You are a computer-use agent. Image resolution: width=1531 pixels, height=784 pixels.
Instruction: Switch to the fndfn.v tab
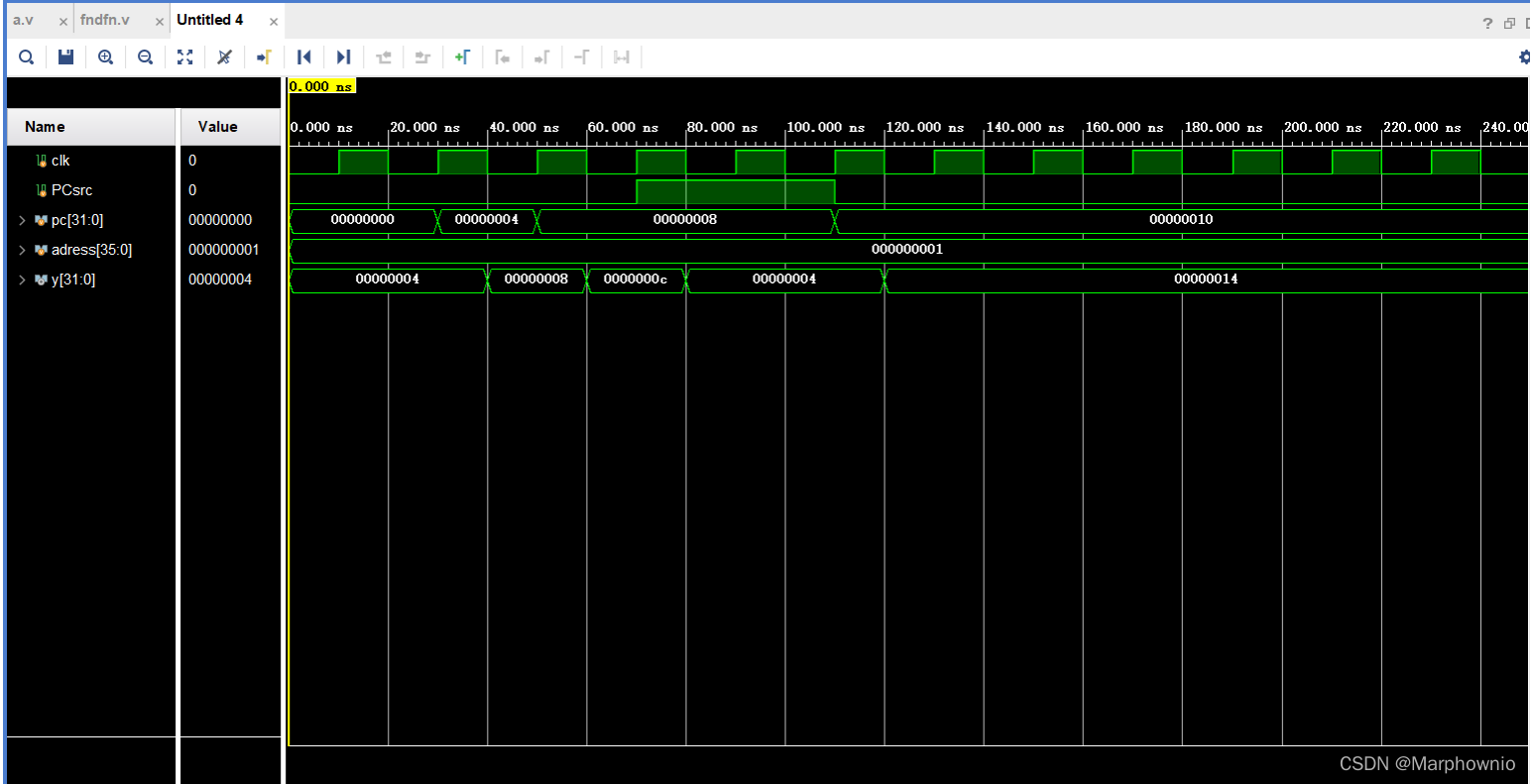pyautogui.click(x=105, y=20)
